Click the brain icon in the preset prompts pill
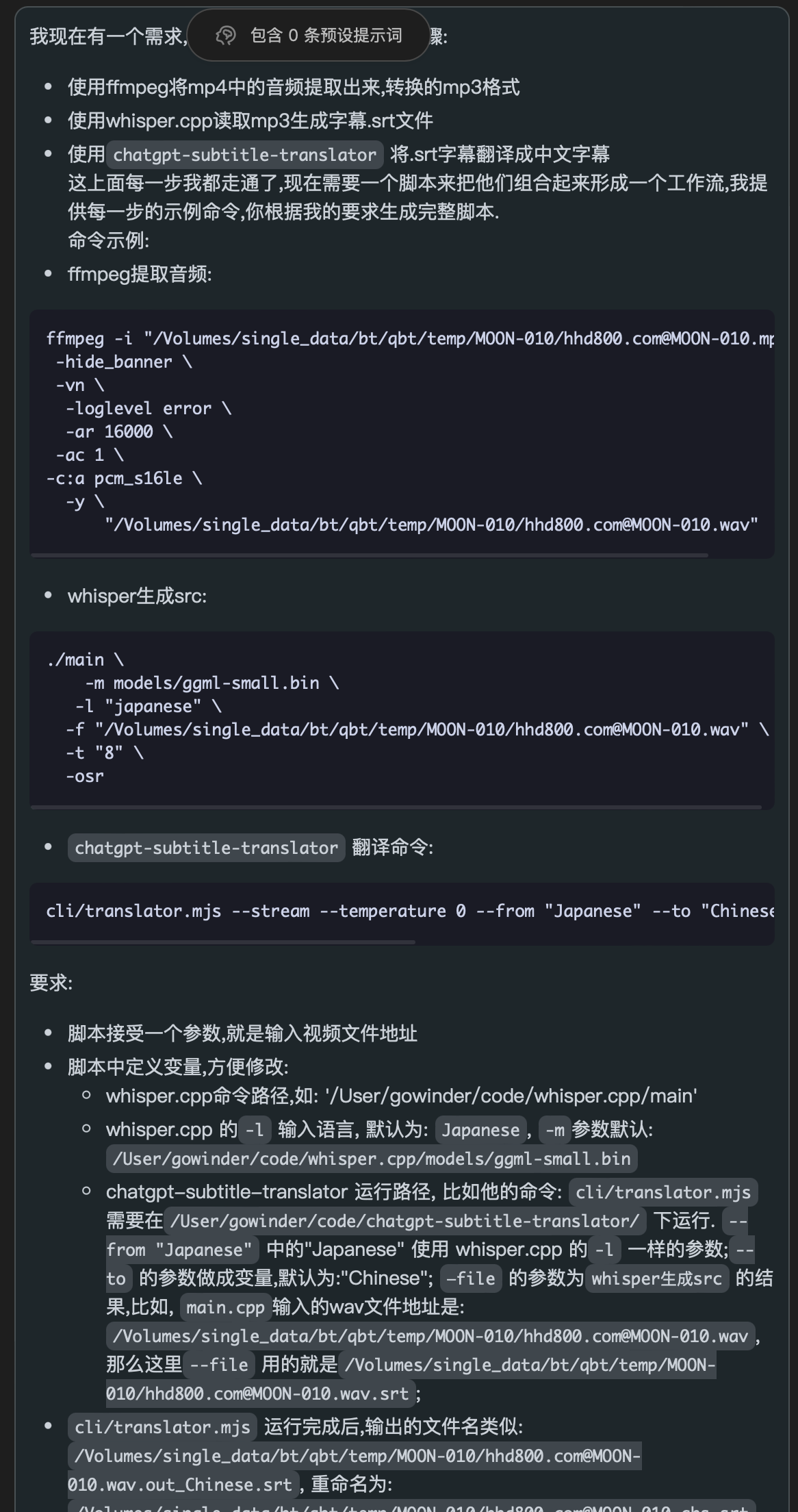798x1512 pixels. pyautogui.click(x=224, y=35)
